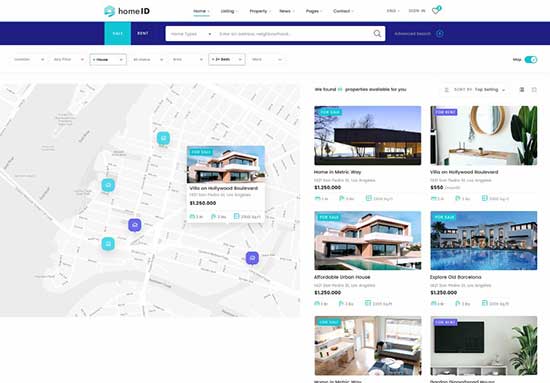This screenshot has width=550, height=383.
Task: Click the dark modern house photo thumbnail
Action: pyautogui.click(x=368, y=135)
